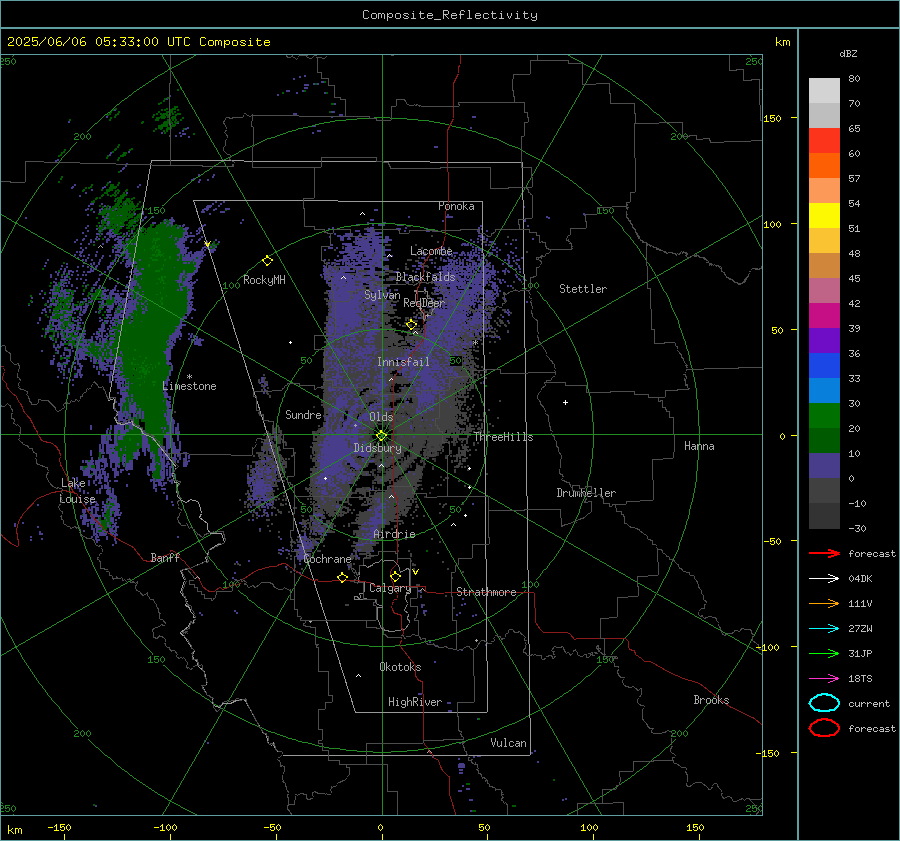Click the HighRiver city label
This screenshot has width=900, height=841.
point(414,702)
